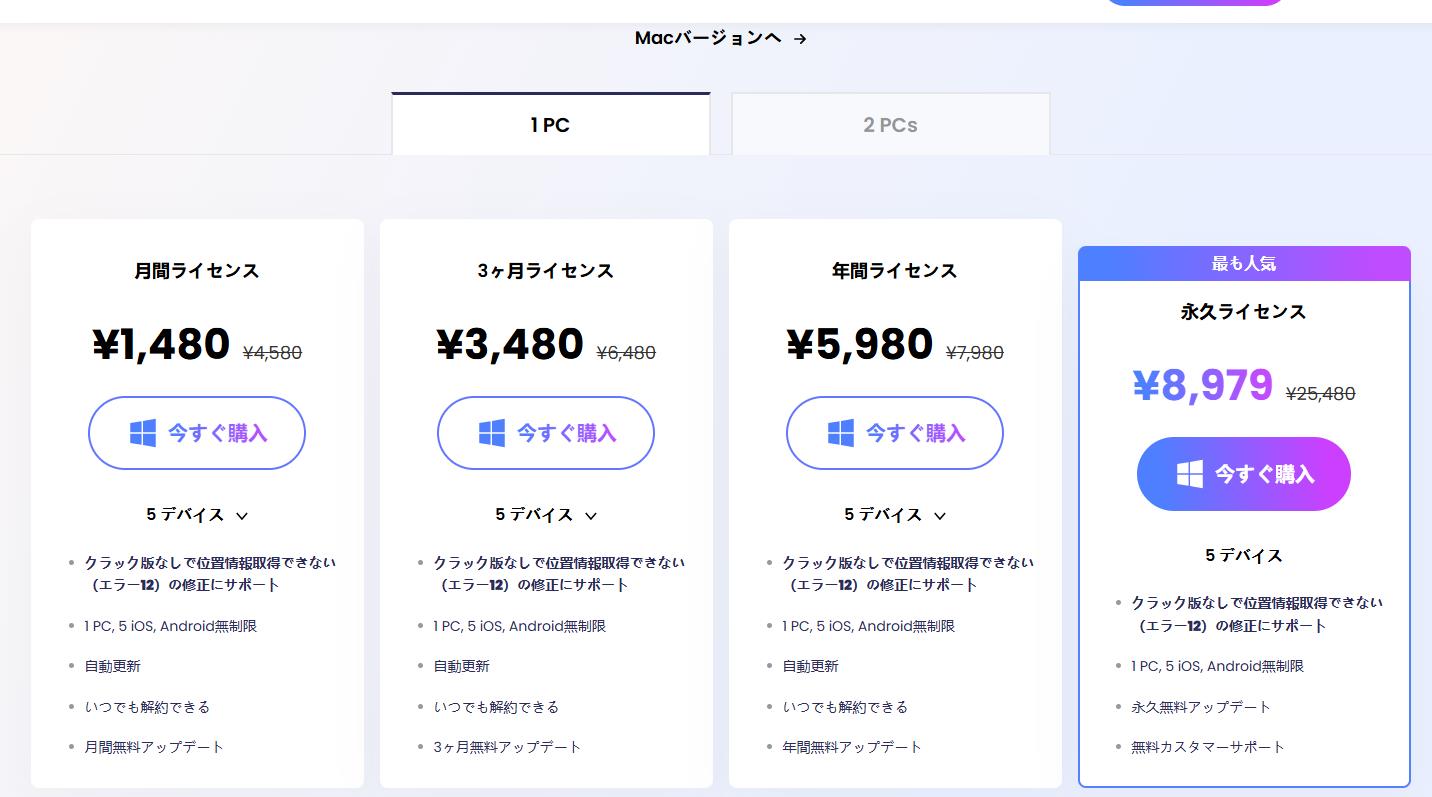Select the 1 PC tab
The height and width of the screenshot is (797, 1432).
[x=551, y=124]
